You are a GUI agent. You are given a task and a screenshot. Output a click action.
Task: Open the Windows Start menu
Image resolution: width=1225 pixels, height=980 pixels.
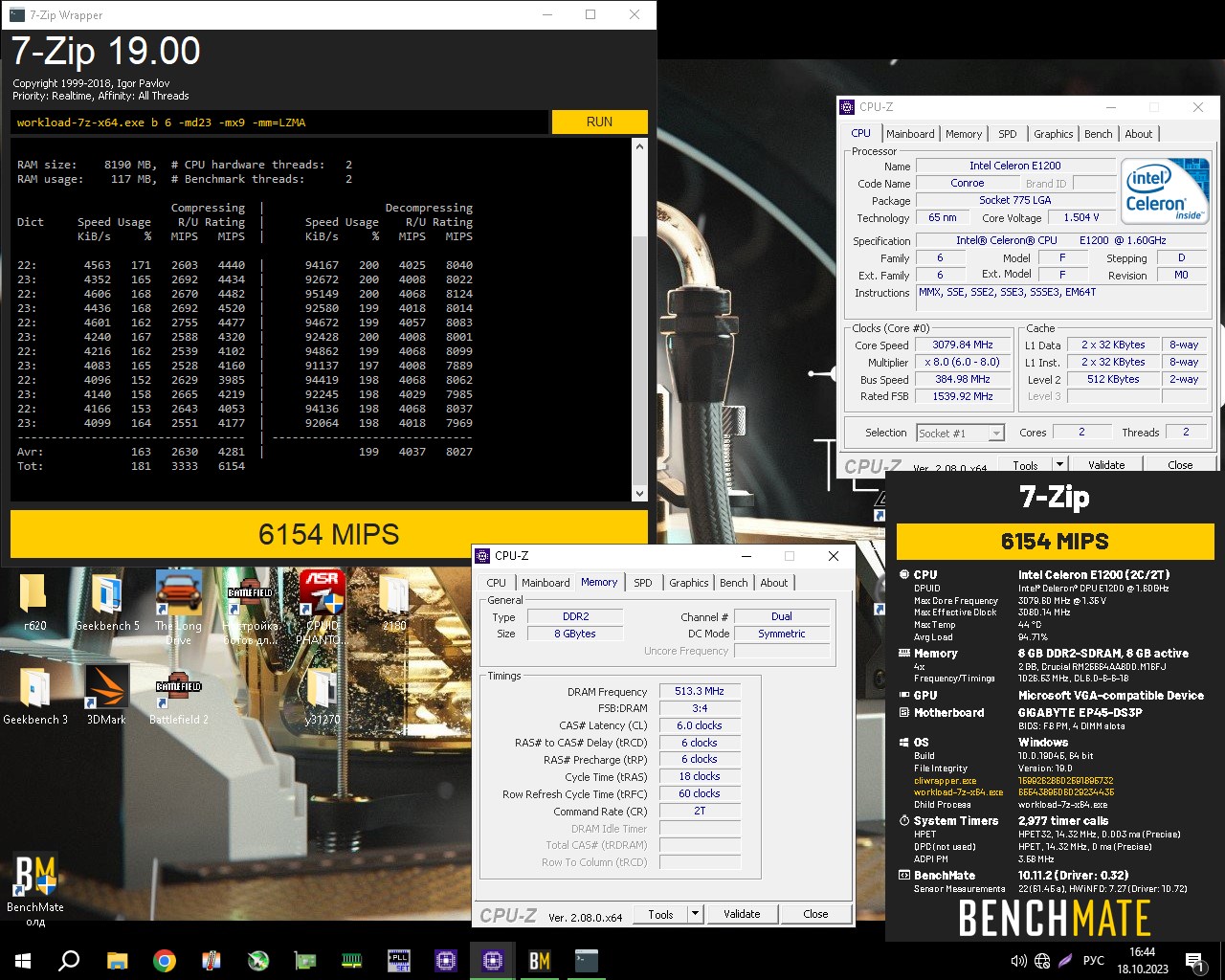(23, 961)
